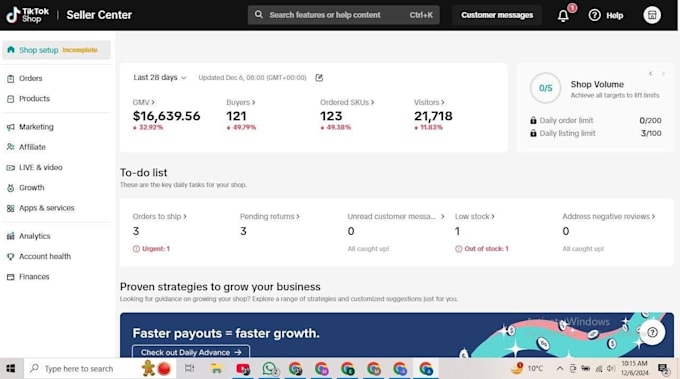Click the LIVE & video camera icon
The image size is (680, 379).
10,167
